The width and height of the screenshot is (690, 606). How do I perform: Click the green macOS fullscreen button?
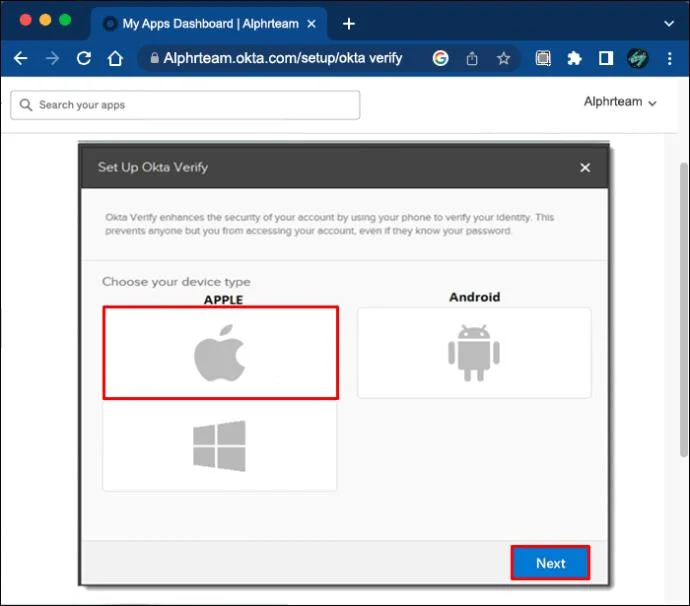pos(65,20)
